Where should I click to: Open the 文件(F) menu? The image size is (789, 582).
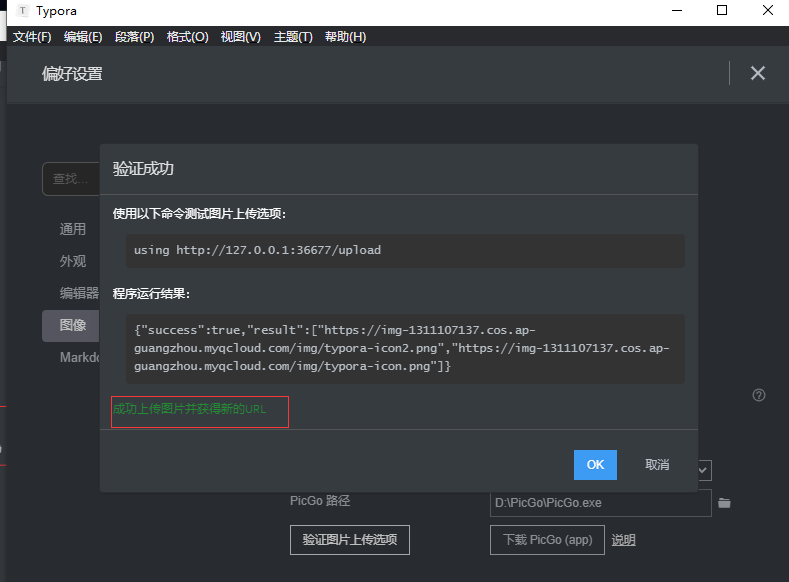32,37
